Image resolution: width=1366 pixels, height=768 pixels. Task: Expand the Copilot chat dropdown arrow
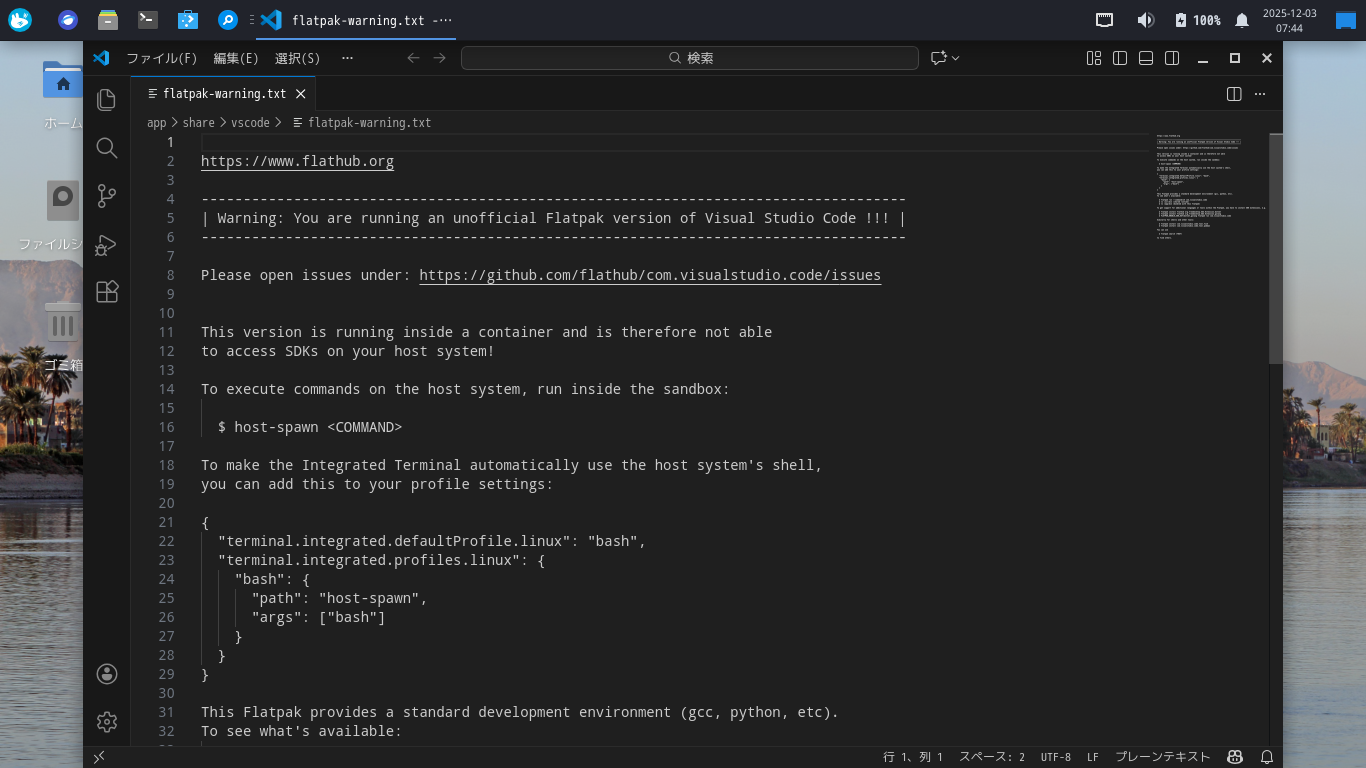click(x=956, y=58)
